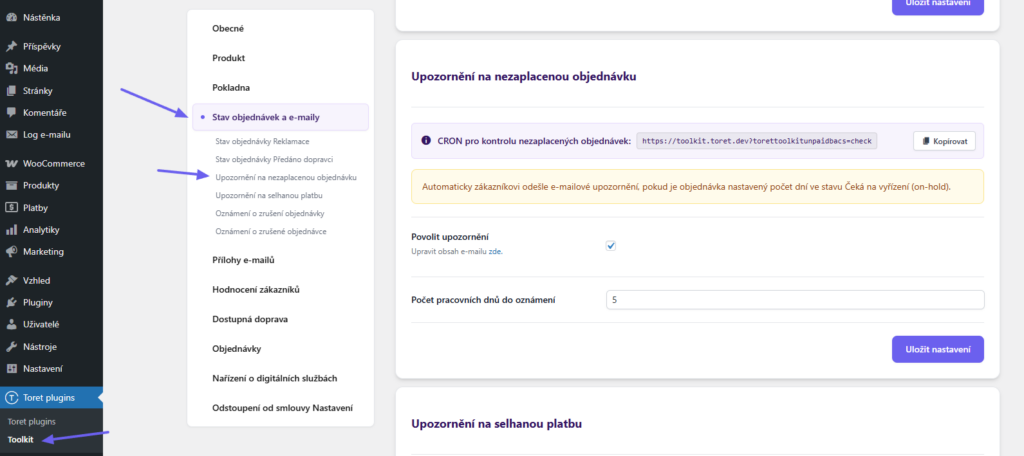1024x456 pixels.
Task: Select Toret plugins submenu entry
Action: tap(31, 421)
